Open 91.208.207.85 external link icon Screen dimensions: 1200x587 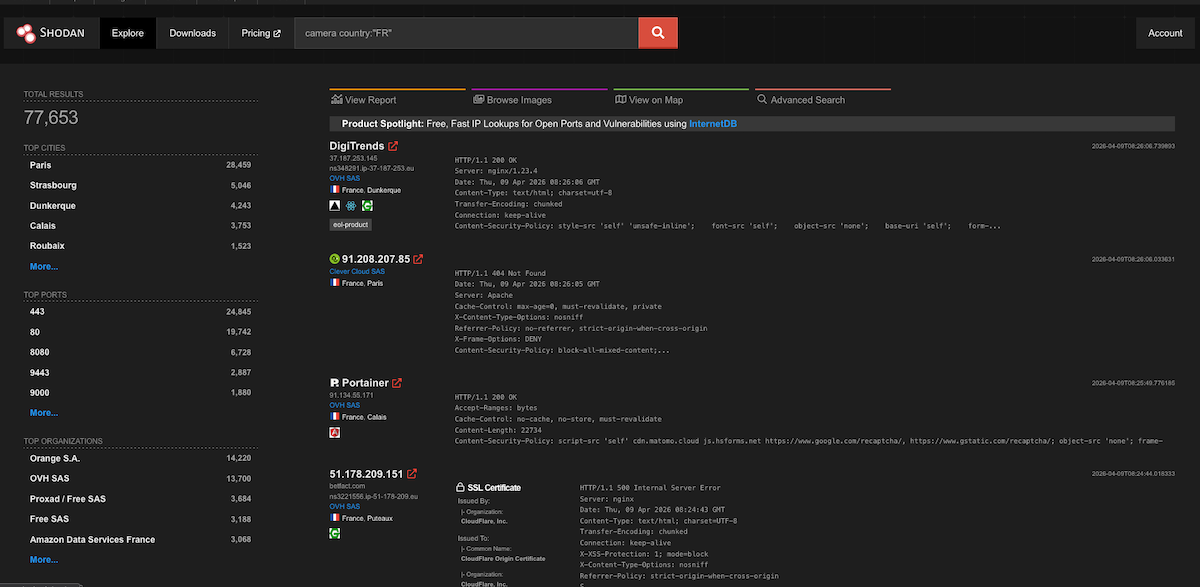(x=418, y=259)
